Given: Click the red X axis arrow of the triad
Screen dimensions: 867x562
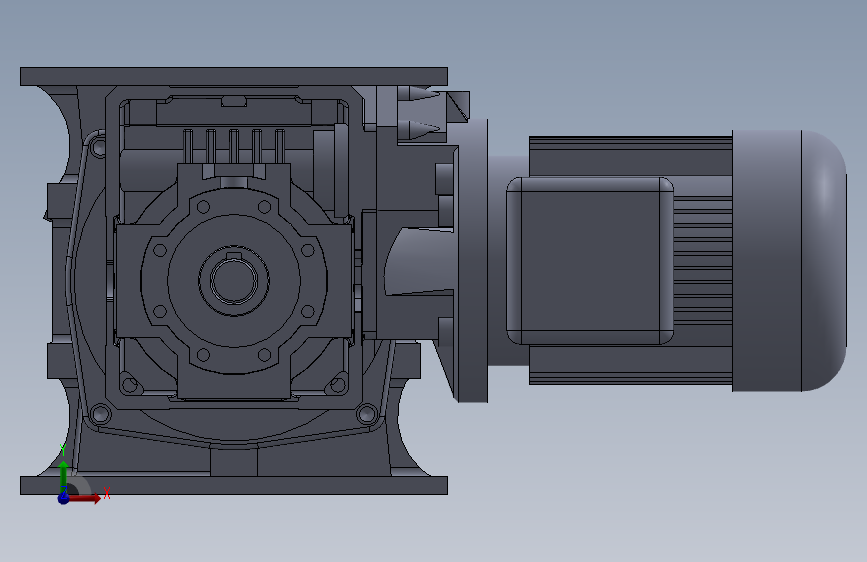Looking at the screenshot, I should point(85,498).
